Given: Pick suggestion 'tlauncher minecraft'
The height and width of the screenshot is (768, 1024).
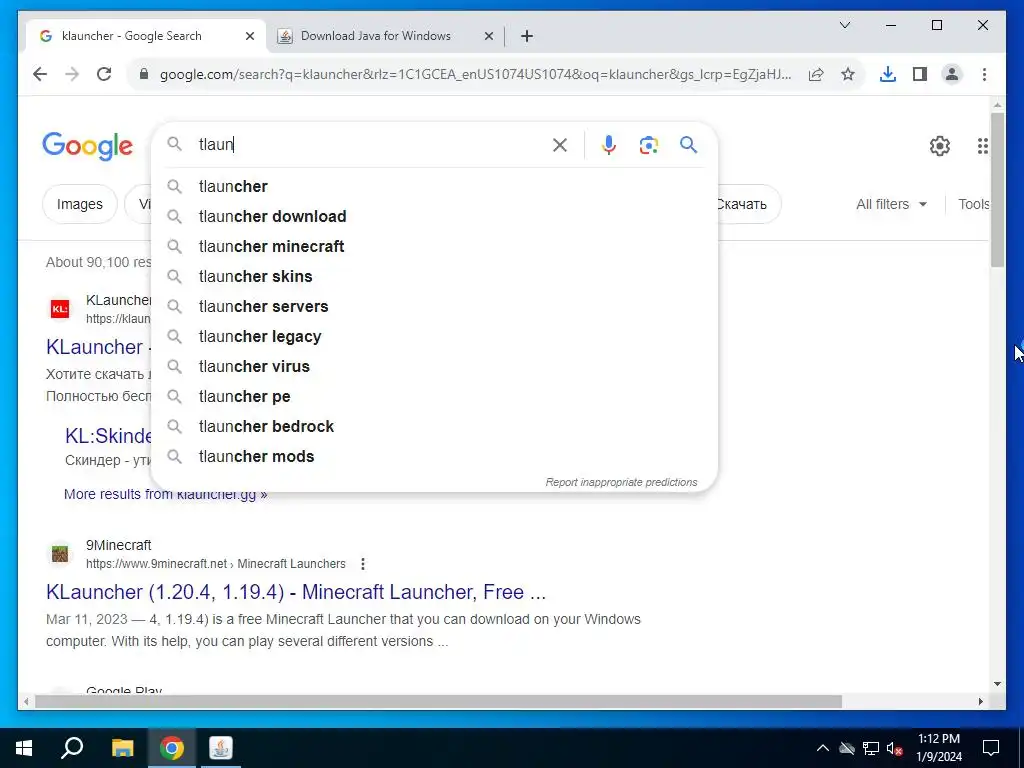Looking at the screenshot, I should [x=434, y=246].
